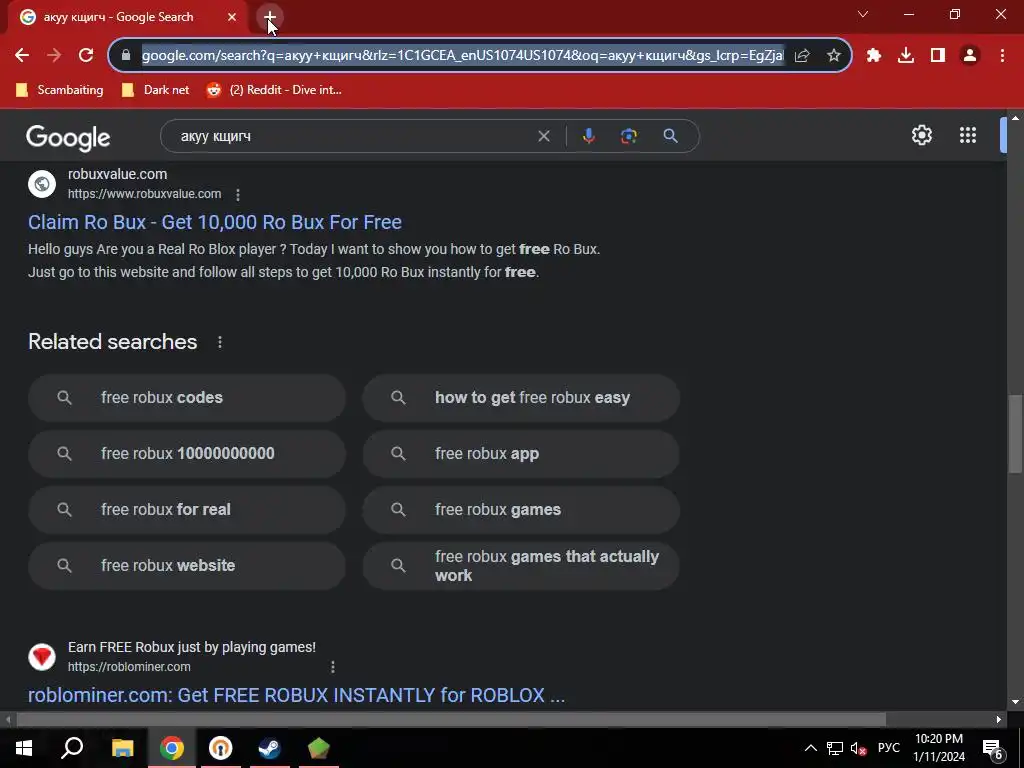Search by image with Lens icon
Viewport: 1024px width, 768px height.
(x=628, y=136)
